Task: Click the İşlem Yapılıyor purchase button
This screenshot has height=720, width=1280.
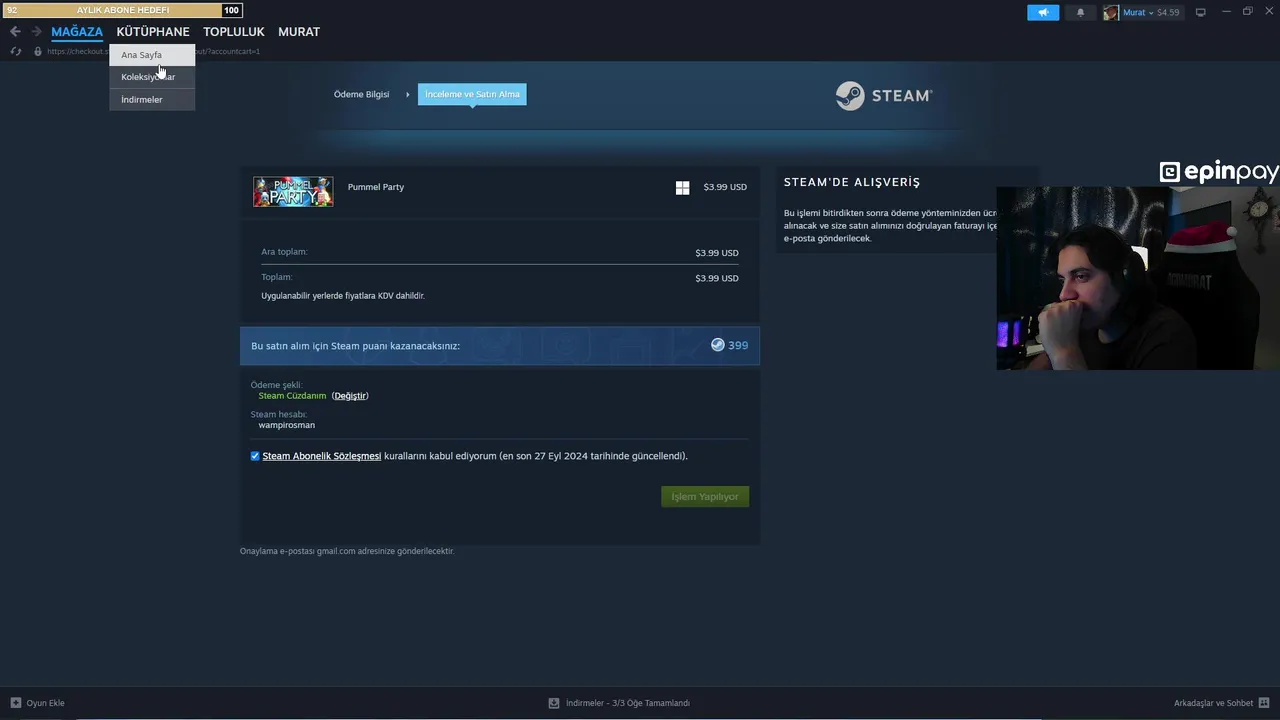Action: (x=705, y=496)
